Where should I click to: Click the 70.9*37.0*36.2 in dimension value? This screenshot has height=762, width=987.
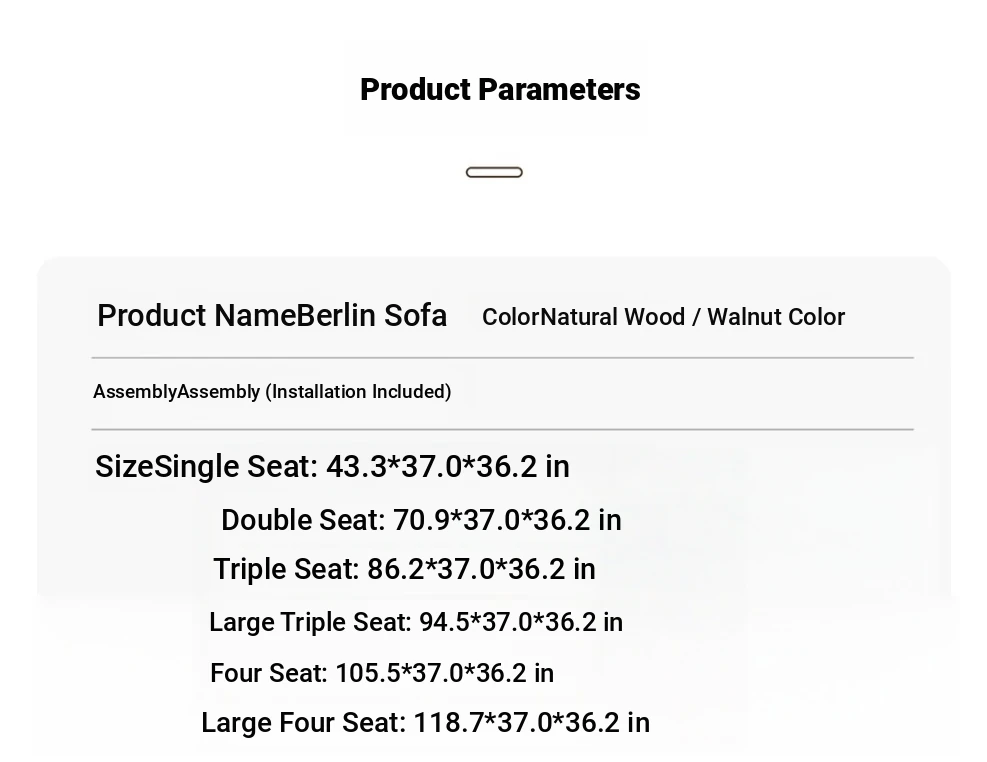pyautogui.click(x=507, y=520)
